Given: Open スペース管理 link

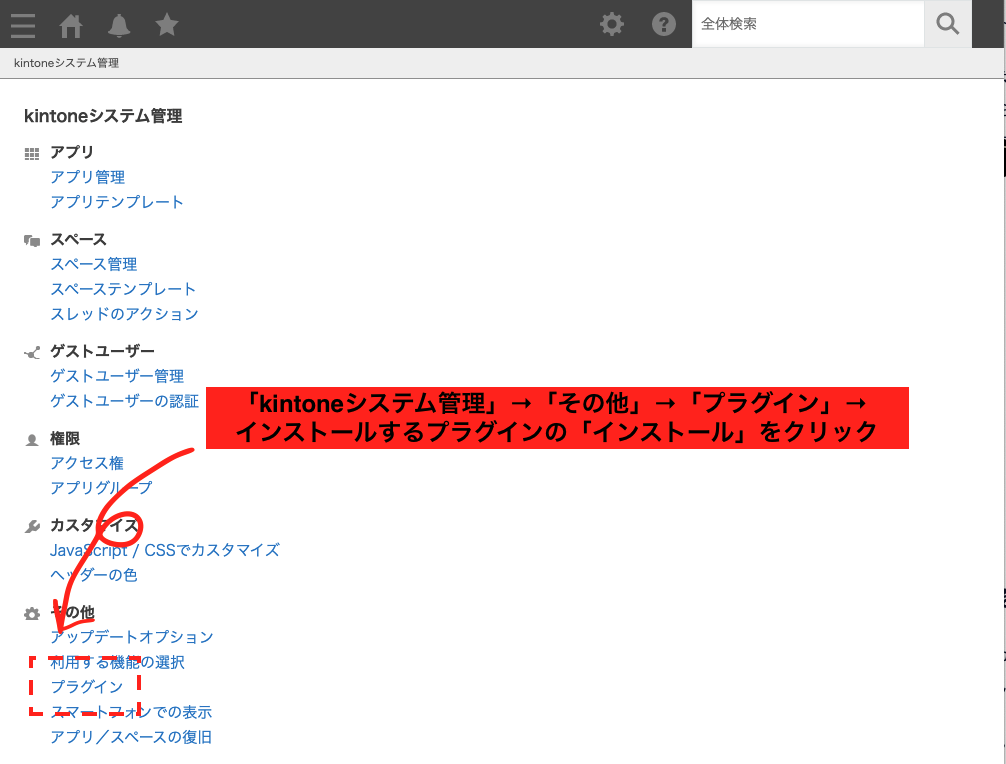Looking at the screenshot, I should tap(94, 264).
